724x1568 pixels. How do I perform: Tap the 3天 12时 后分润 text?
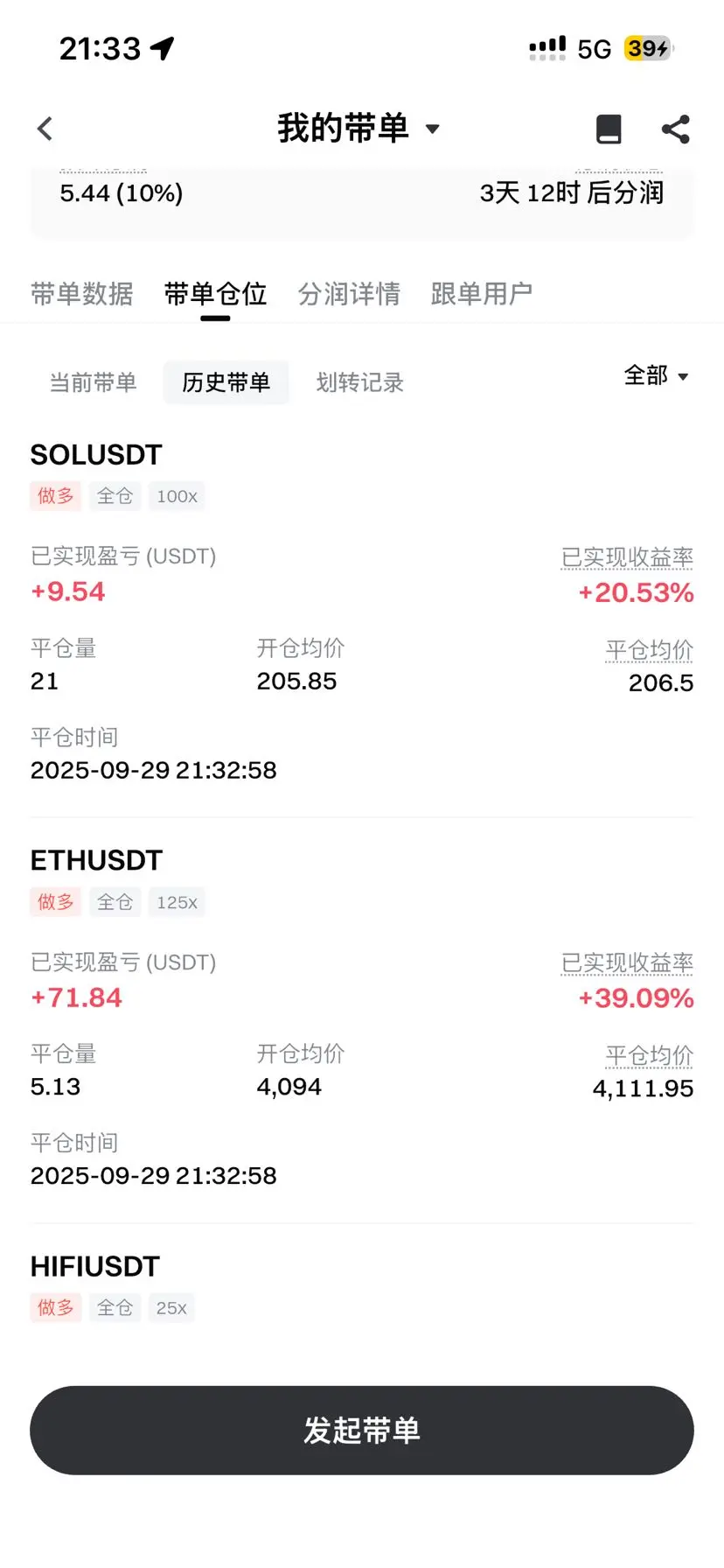[x=572, y=192]
